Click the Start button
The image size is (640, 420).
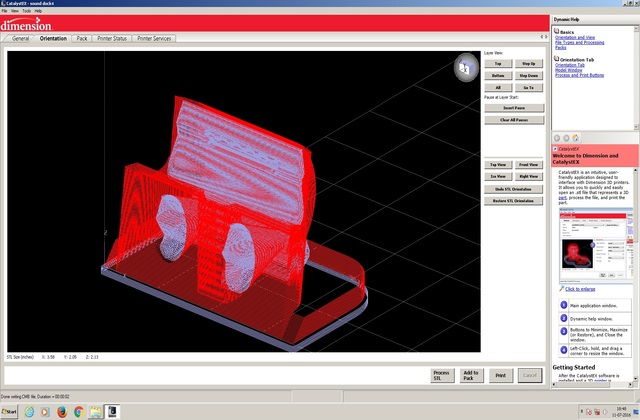(x=9, y=411)
